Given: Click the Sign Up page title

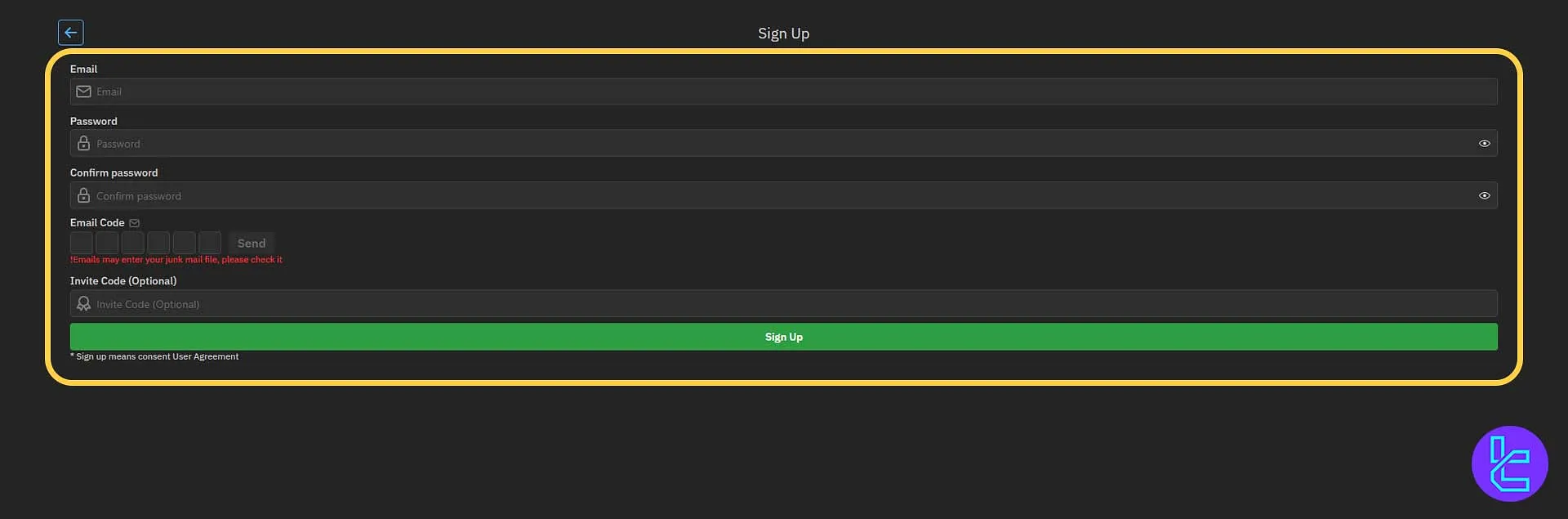Looking at the screenshot, I should [x=783, y=34].
